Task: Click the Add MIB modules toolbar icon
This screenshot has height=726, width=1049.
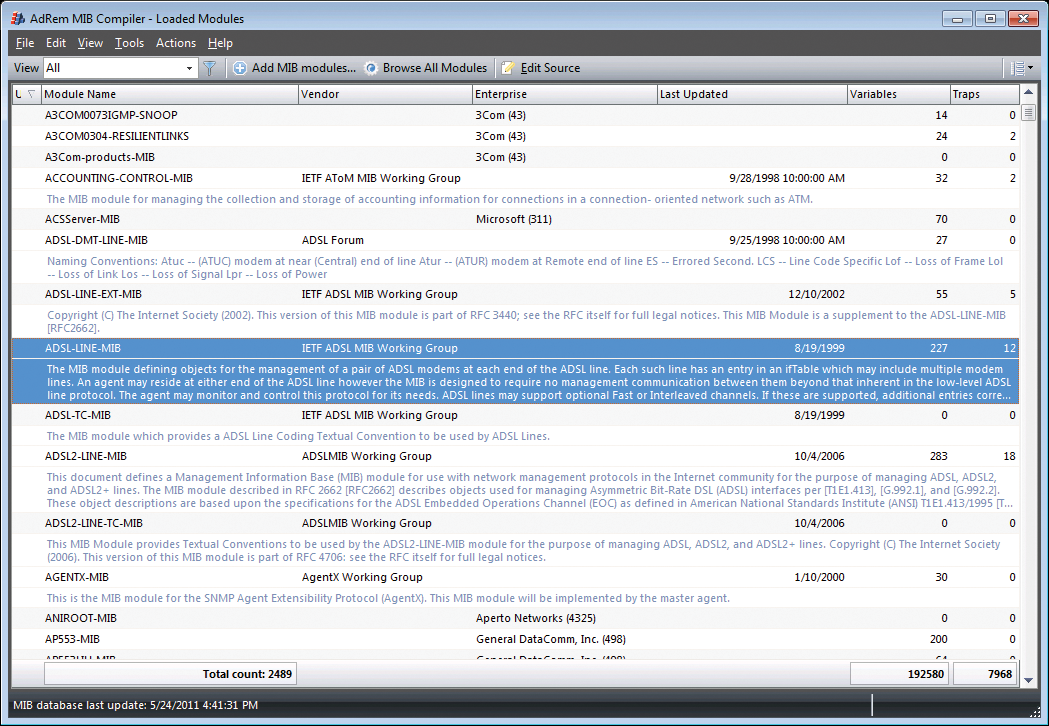Action: point(240,68)
